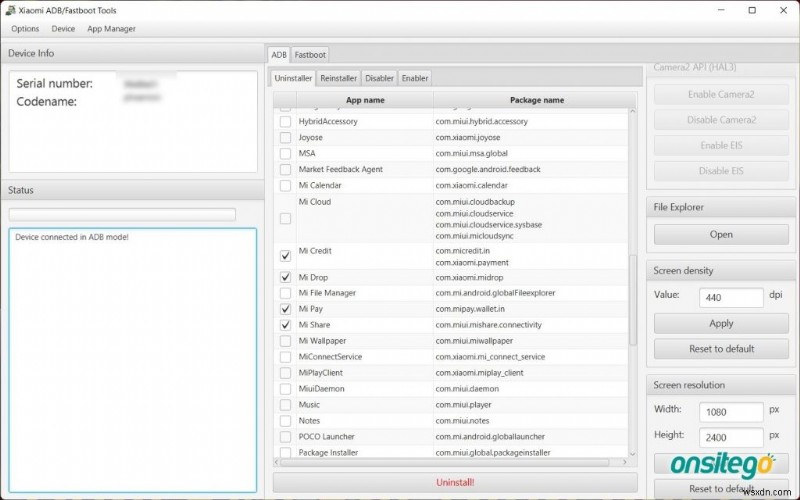This screenshot has width=800, height=500.
Task: Apply the screen density value
Action: point(721,323)
